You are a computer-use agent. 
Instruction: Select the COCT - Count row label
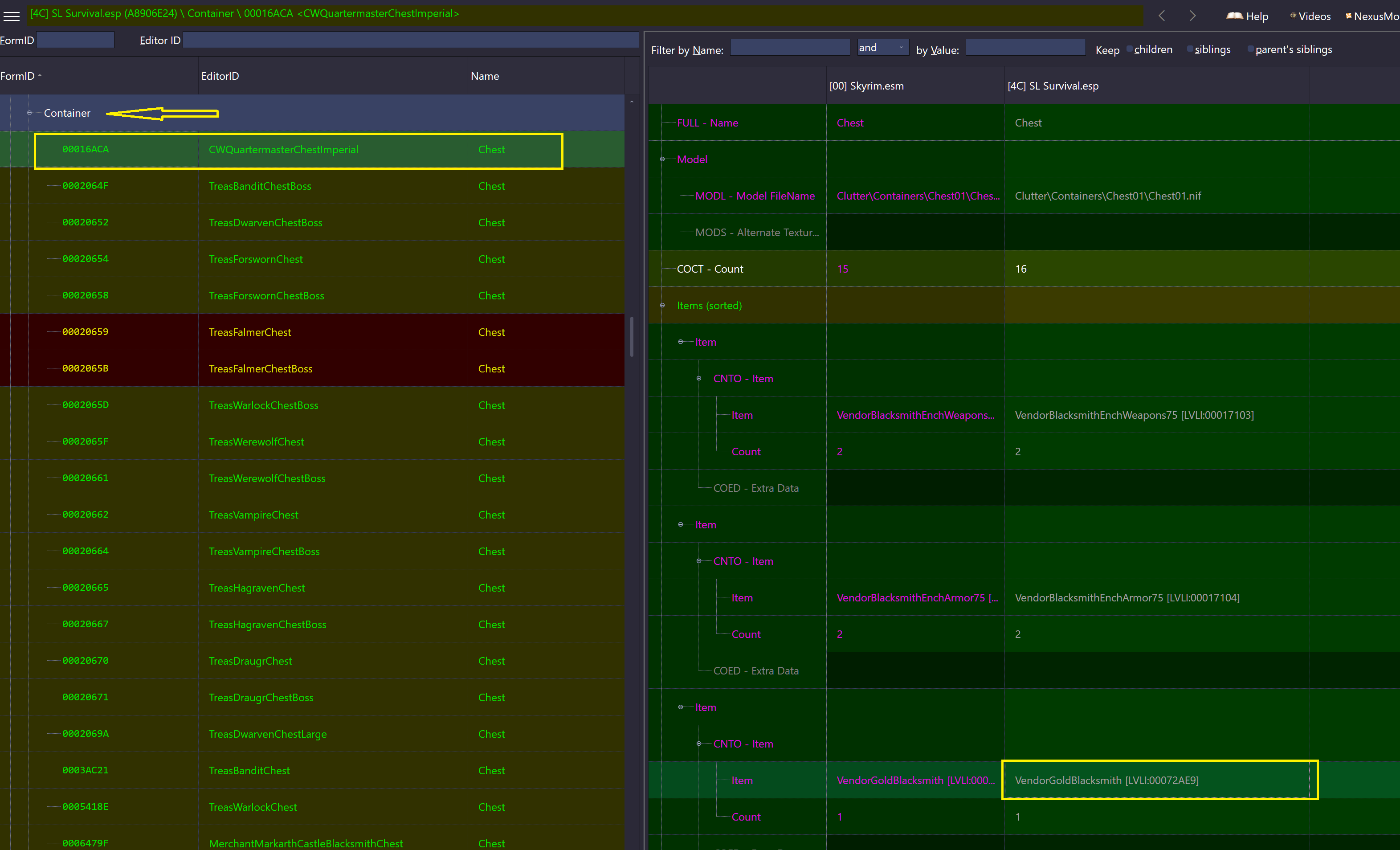click(710, 269)
